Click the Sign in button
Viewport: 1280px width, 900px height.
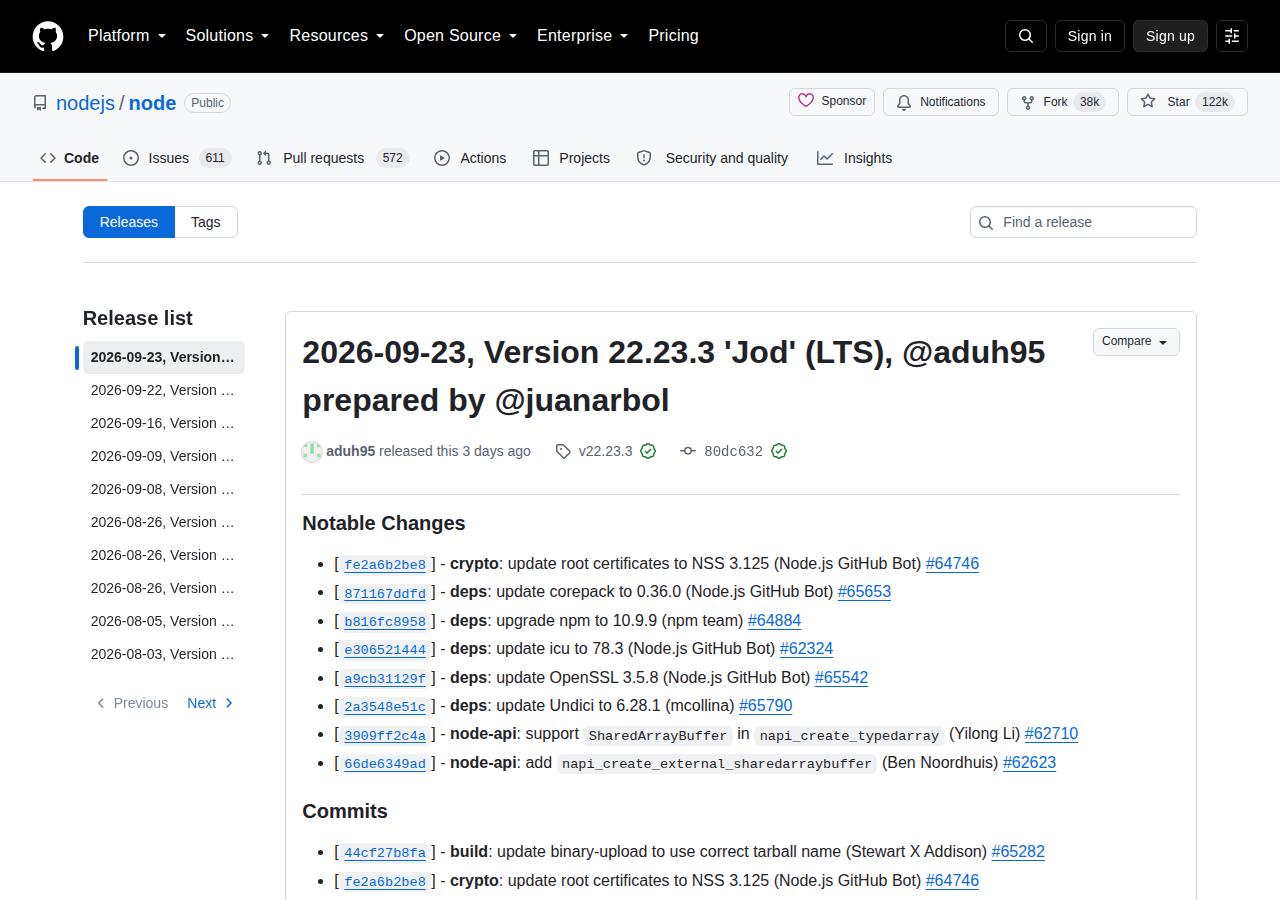[x=1089, y=36]
